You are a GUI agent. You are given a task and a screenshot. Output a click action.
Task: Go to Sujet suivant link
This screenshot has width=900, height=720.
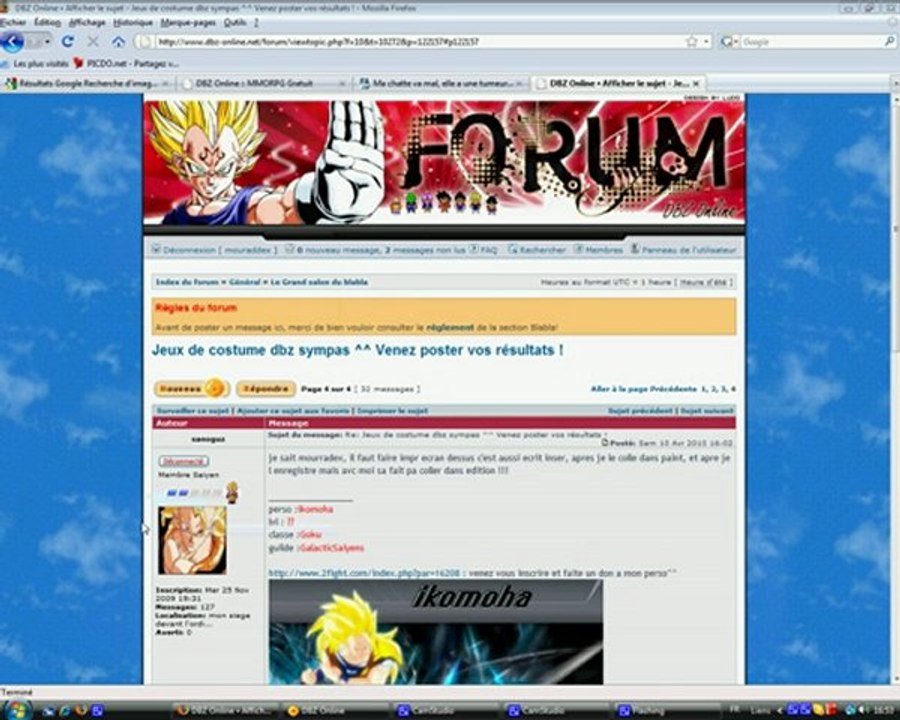[707, 411]
